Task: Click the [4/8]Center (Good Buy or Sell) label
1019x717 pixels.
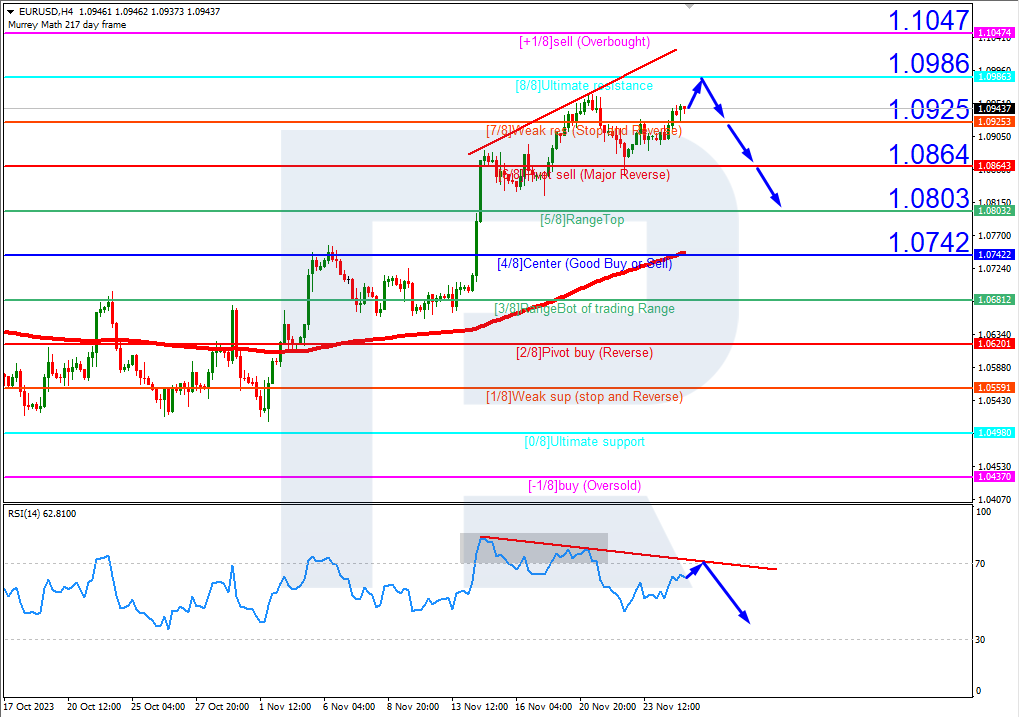Action: point(585,264)
